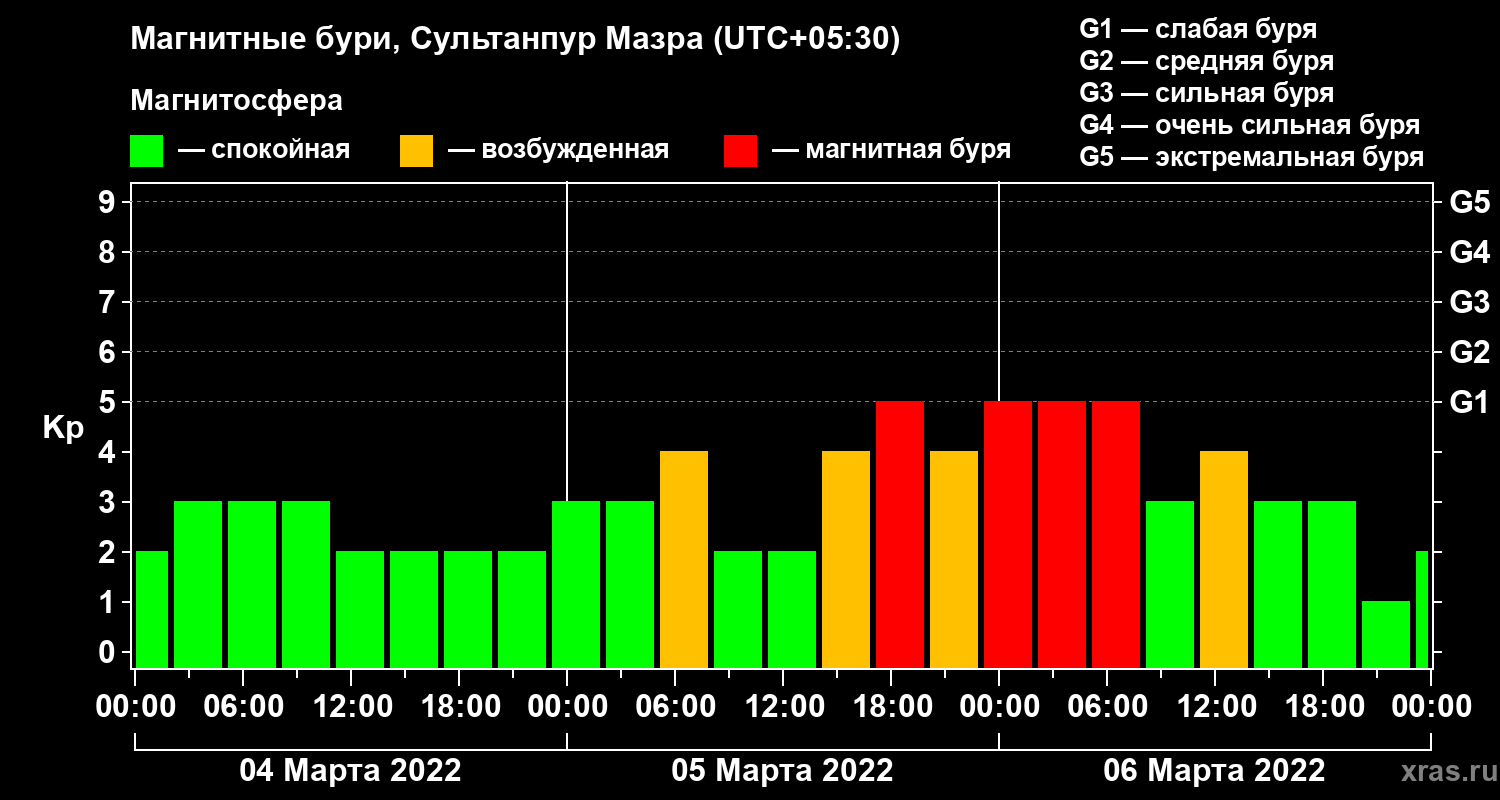The width and height of the screenshot is (1500, 800).
Task: Click the red bar at 06:00 on 06 Марта
Action: pos(1116,534)
